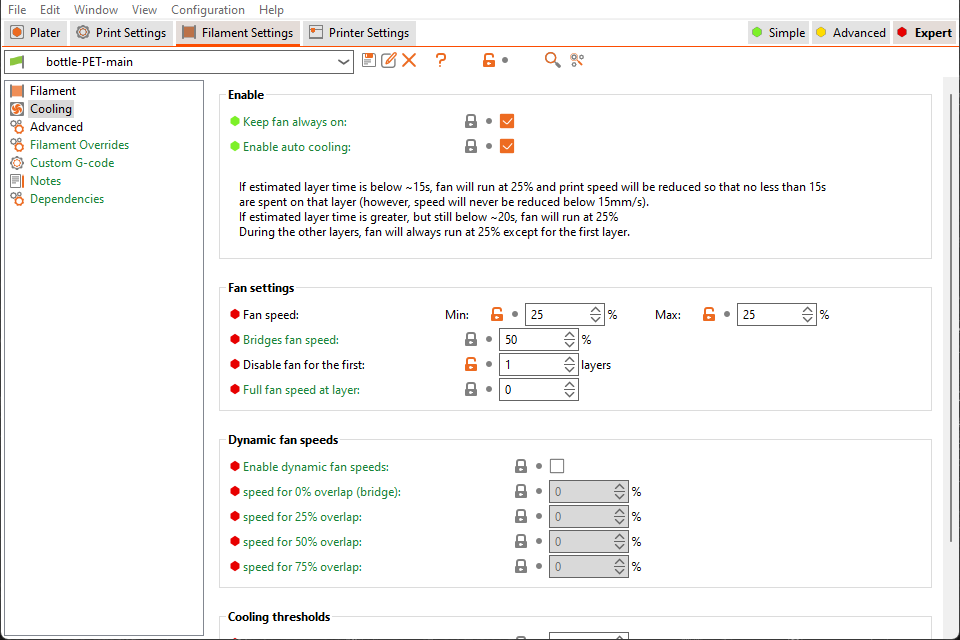Switch to the Print Settings tab
The width and height of the screenshot is (960, 640).
(121, 32)
